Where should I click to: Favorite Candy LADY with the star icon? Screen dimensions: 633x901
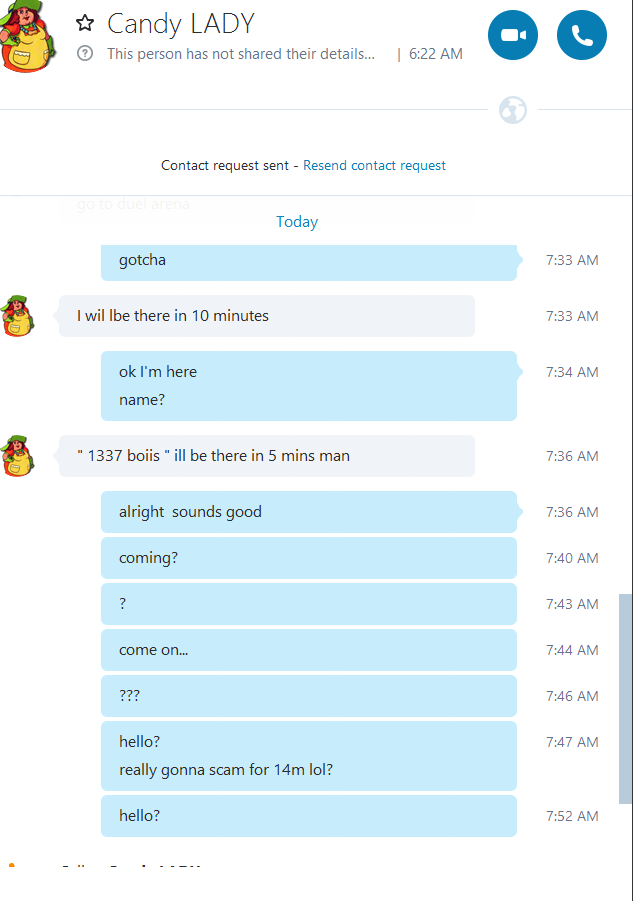(85, 23)
